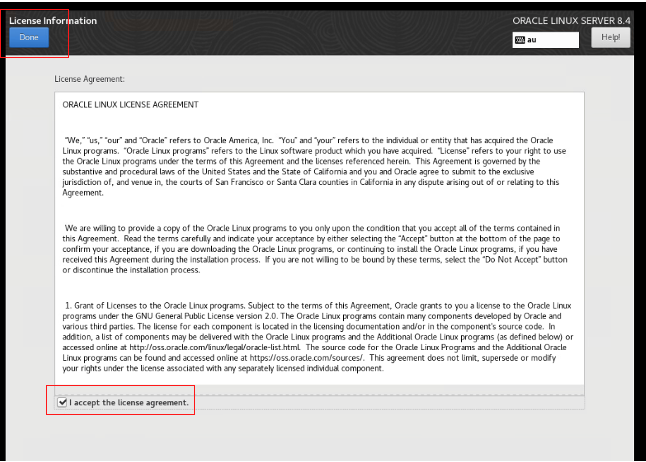Viewport: 646px width, 462px height.
Task: Click the blue Done button
Action: tap(29, 38)
